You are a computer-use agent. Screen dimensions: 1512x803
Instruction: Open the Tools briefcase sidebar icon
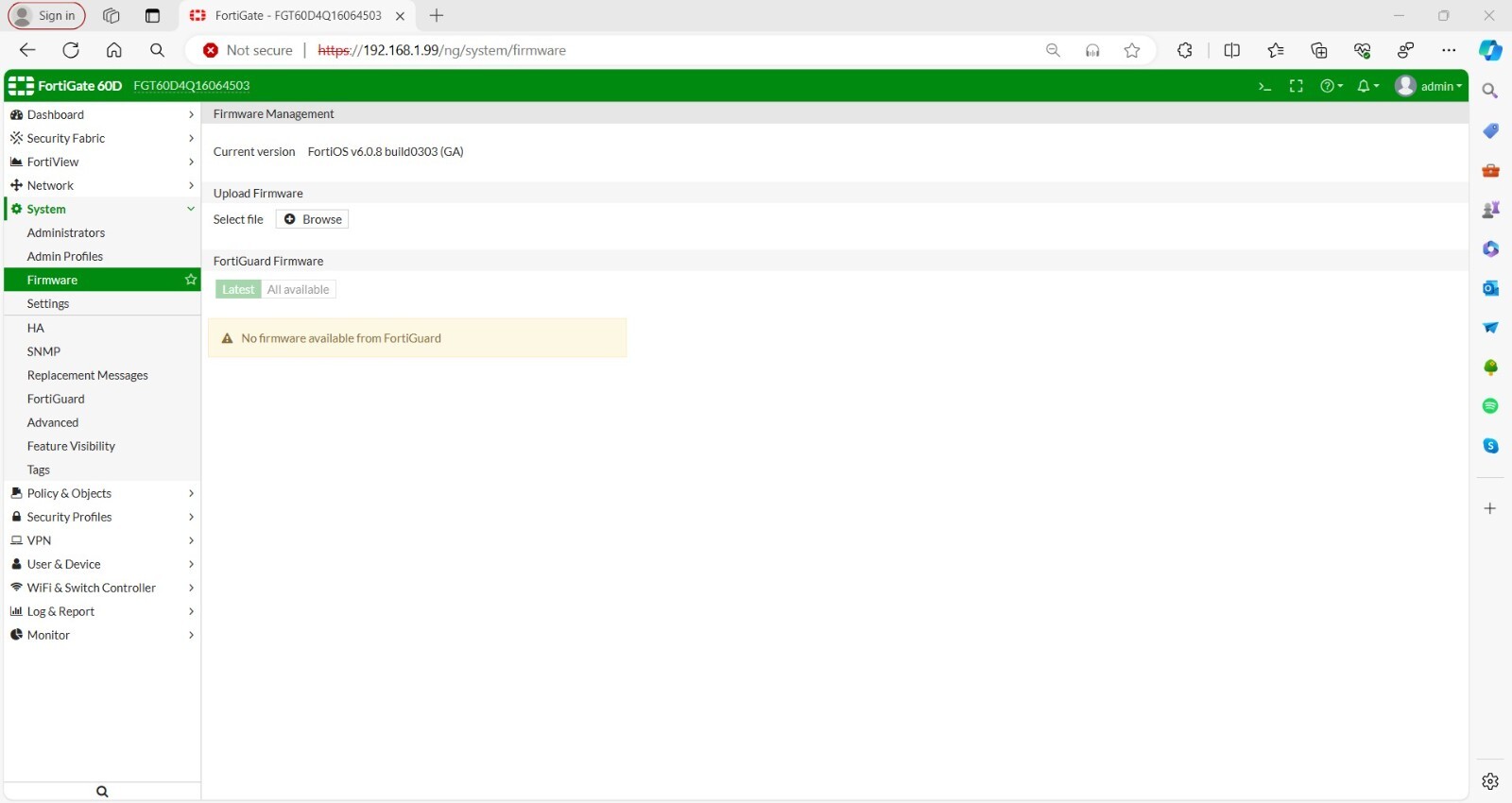[x=1490, y=170]
